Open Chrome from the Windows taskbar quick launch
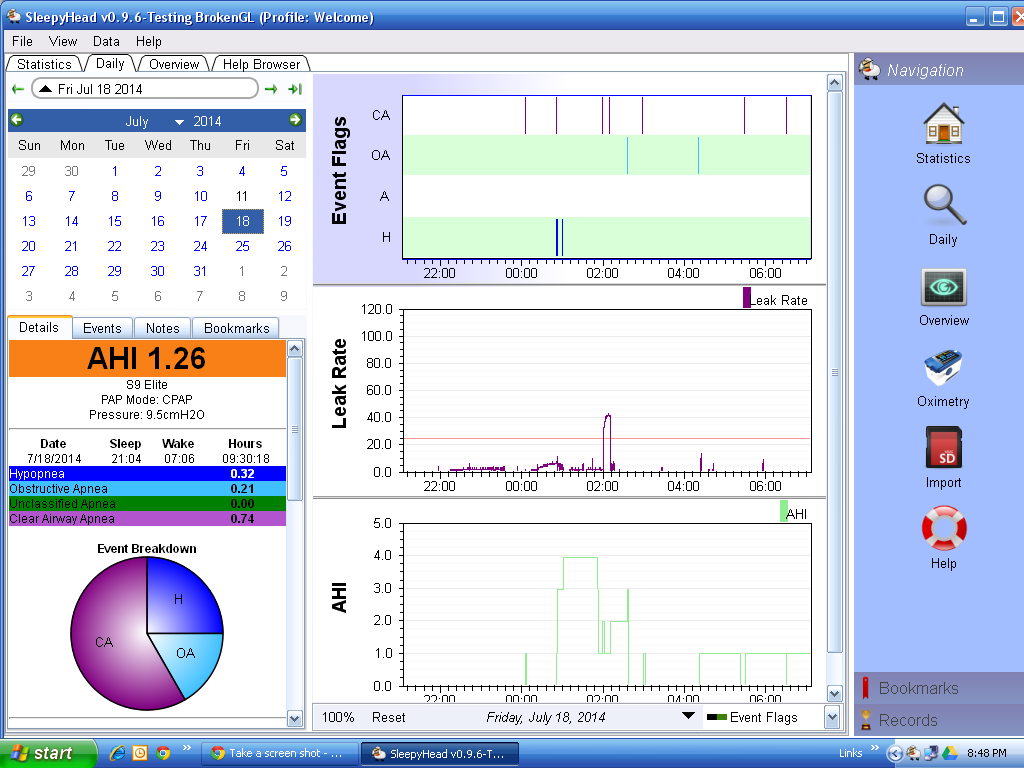This screenshot has width=1024, height=768. [x=162, y=753]
